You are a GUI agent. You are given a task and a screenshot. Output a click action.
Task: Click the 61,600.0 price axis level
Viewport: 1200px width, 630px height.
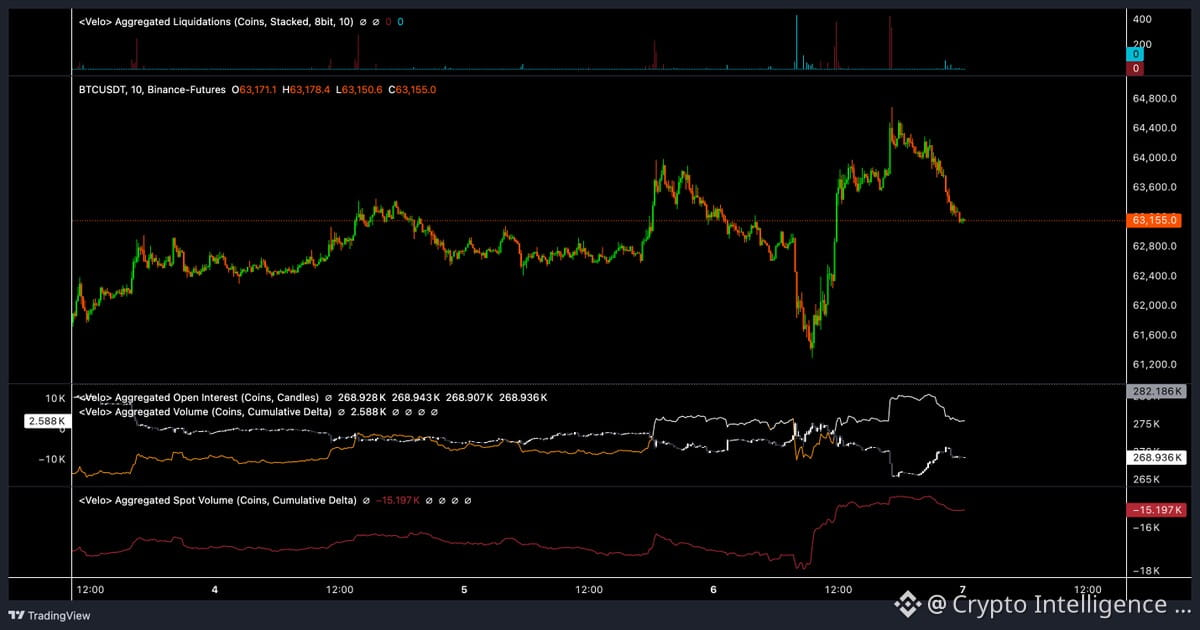click(x=1153, y=334)
